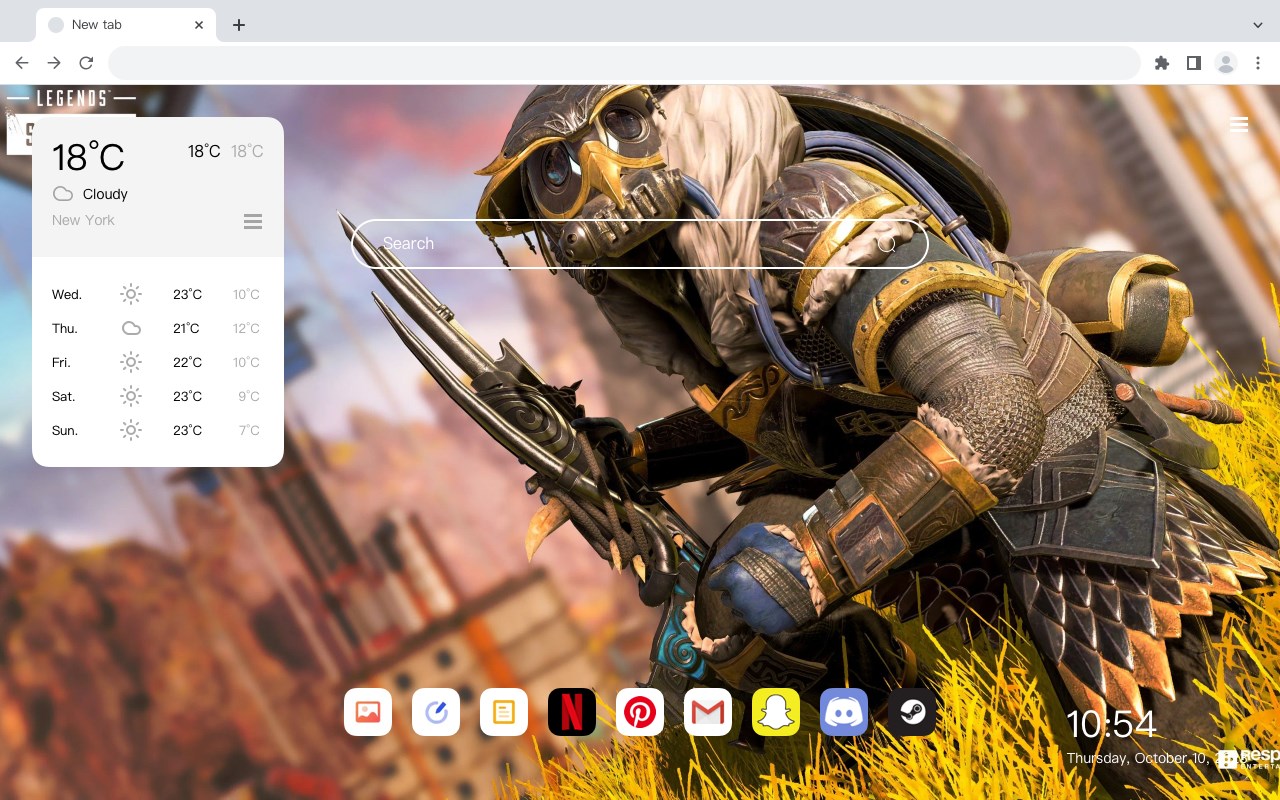Click the current 18°C large temperature
This screenshot has height=800, width=1280.
coord(88,157)
